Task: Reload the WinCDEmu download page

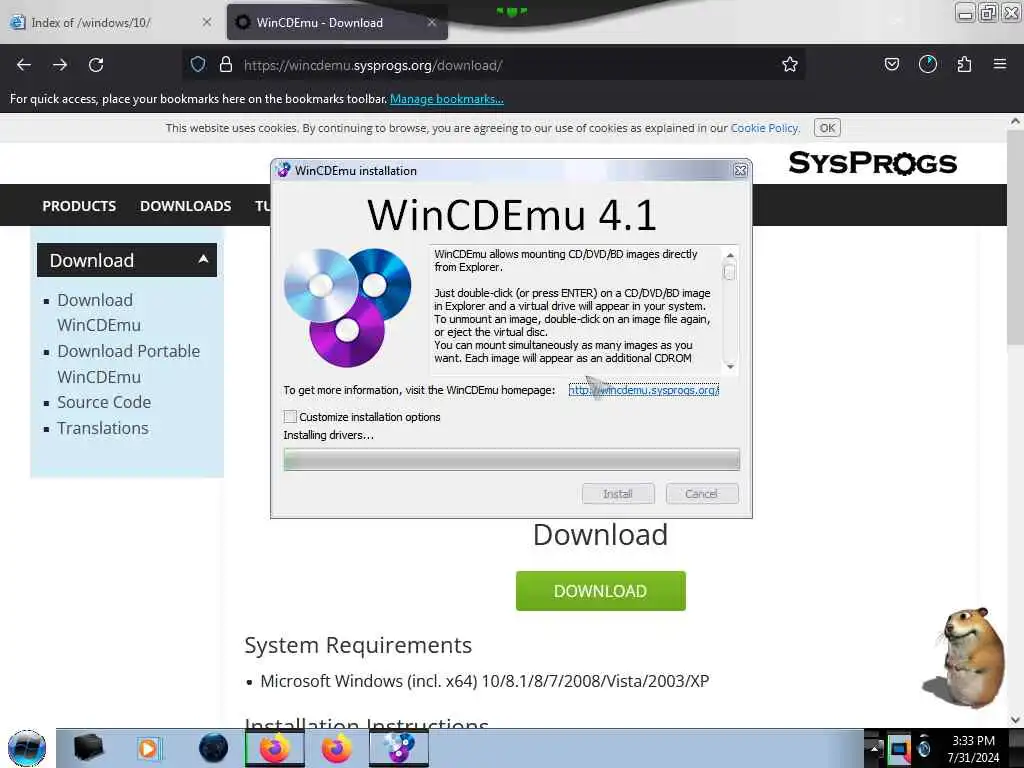Action: 96,65
